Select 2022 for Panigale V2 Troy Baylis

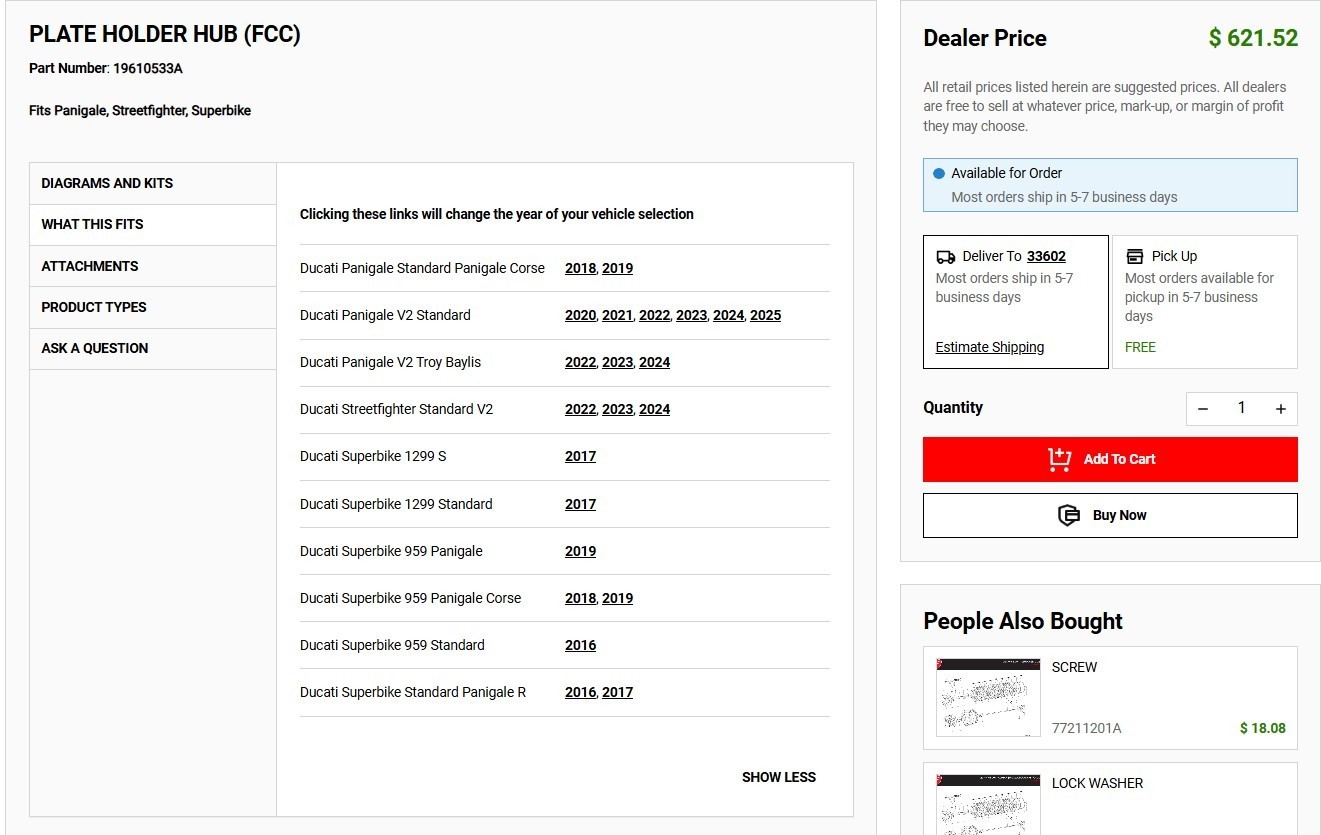(x=580, y=362)
